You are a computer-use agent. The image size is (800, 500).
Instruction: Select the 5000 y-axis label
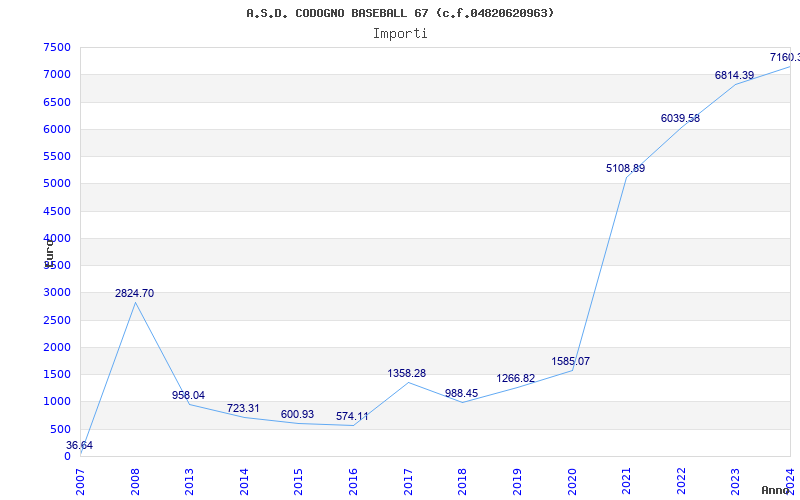[x=57, y=184]
